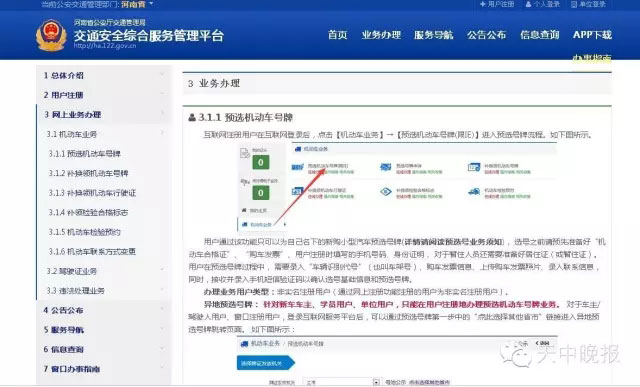This screenshot has width=640, height=387.
Task: Open section 3.1.5 机动车检验预约
Action: point(84,232)
